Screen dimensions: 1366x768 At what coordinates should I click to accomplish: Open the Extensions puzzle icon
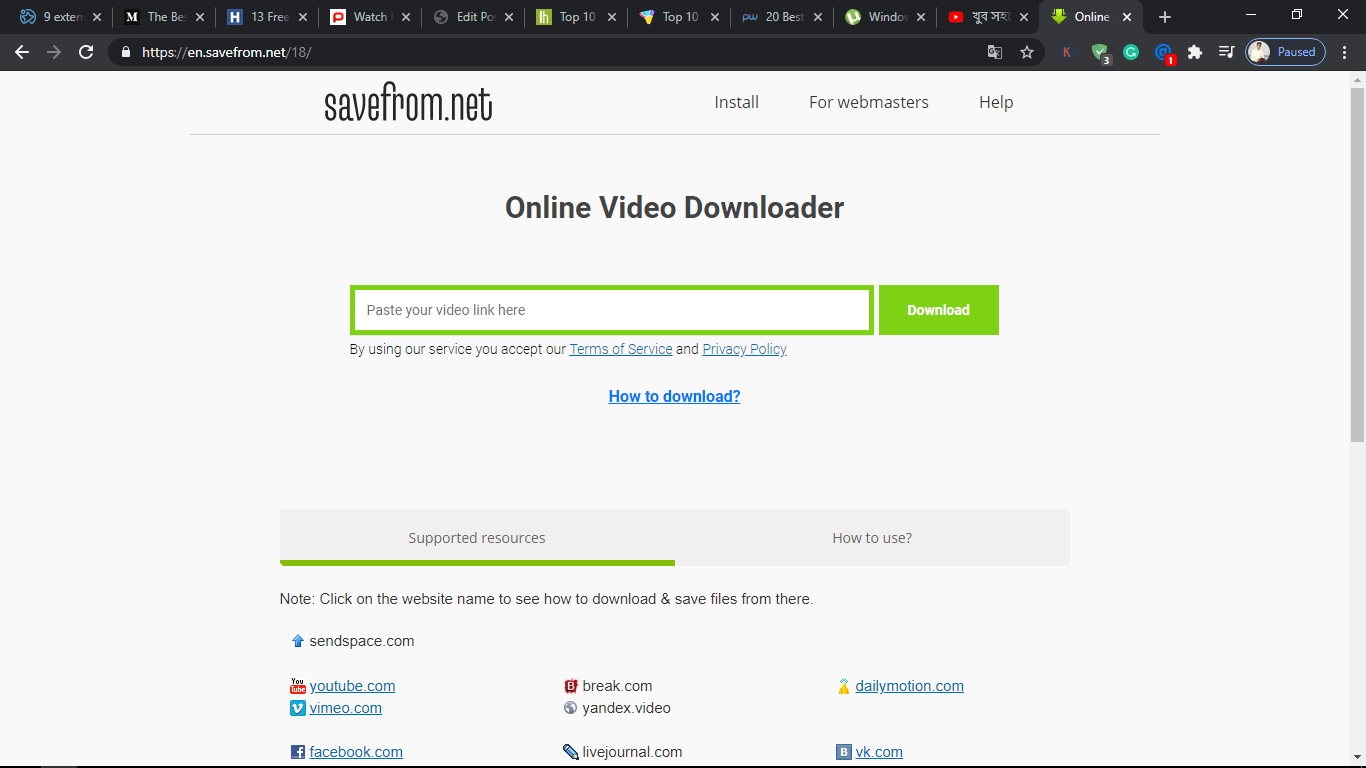point(1195,52)
